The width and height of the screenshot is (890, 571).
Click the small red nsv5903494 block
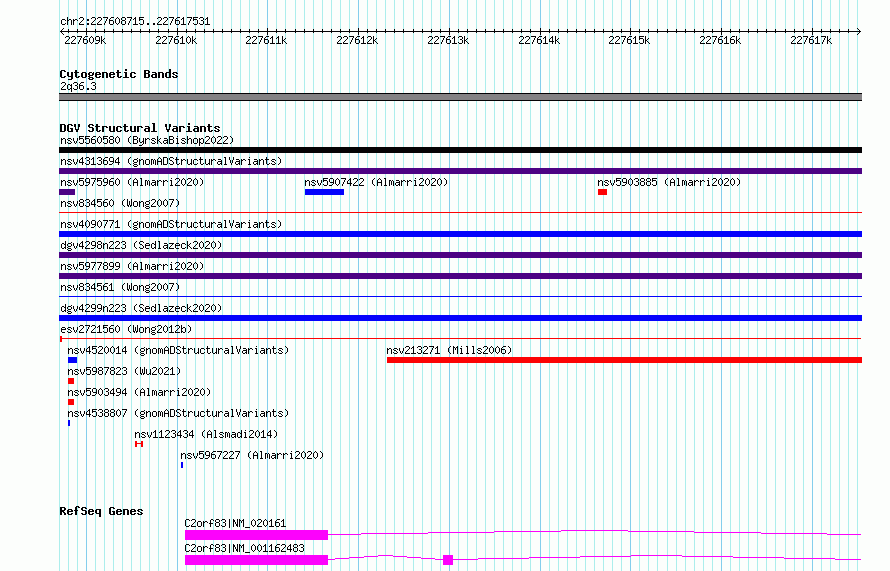71,402
